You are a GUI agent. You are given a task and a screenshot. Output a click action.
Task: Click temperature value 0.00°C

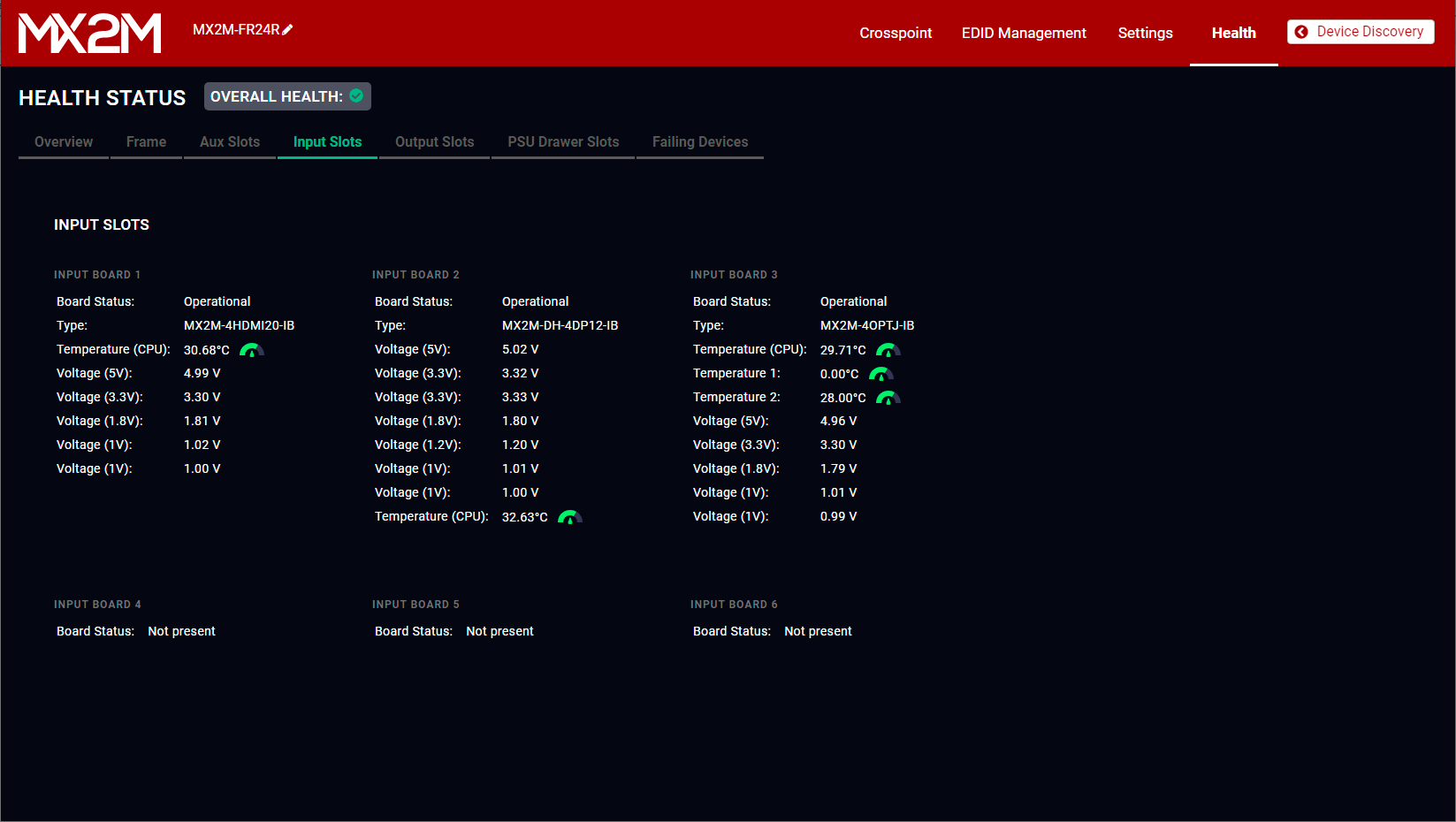(x=839, y=374)
